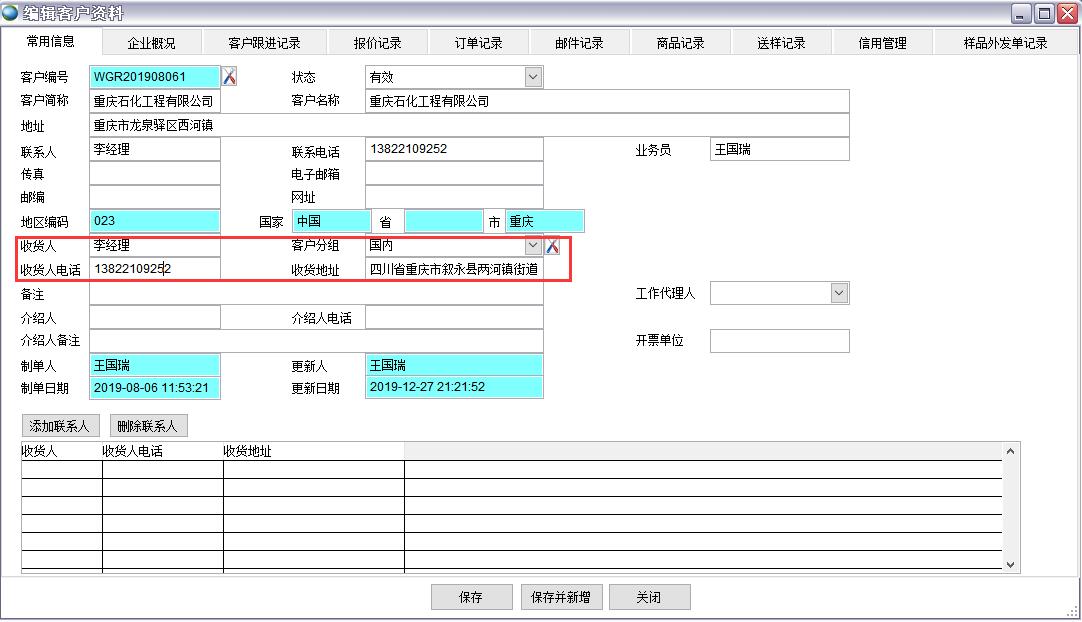The height and width of the screenshot is (622, 1082).
Task: Click the contact table's scroll-up arrow
Action: 1009,451
